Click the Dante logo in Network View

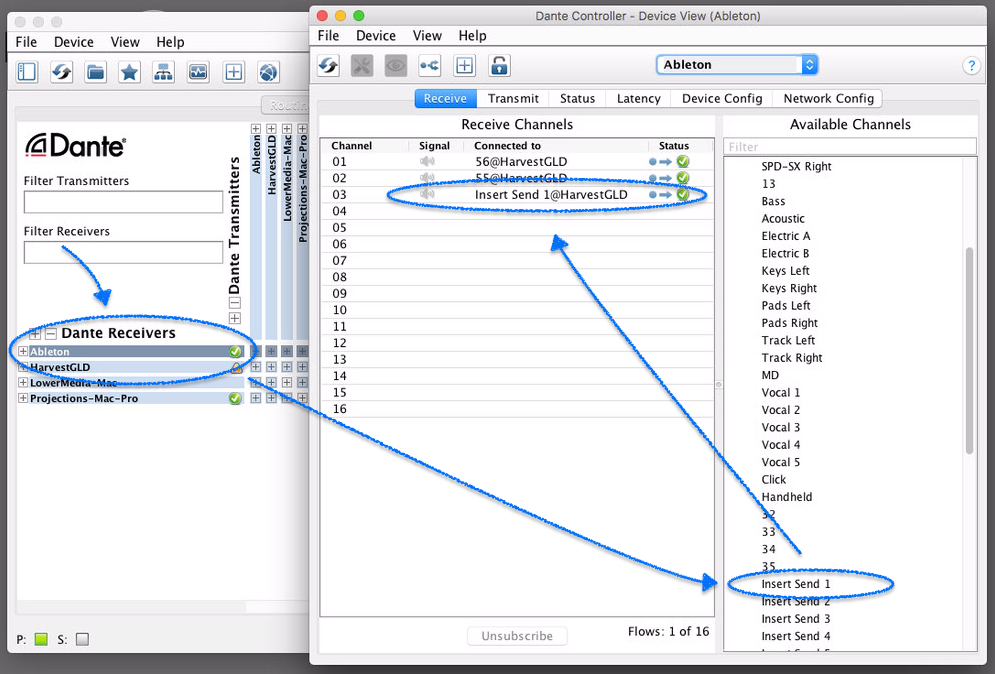point(76,145)
